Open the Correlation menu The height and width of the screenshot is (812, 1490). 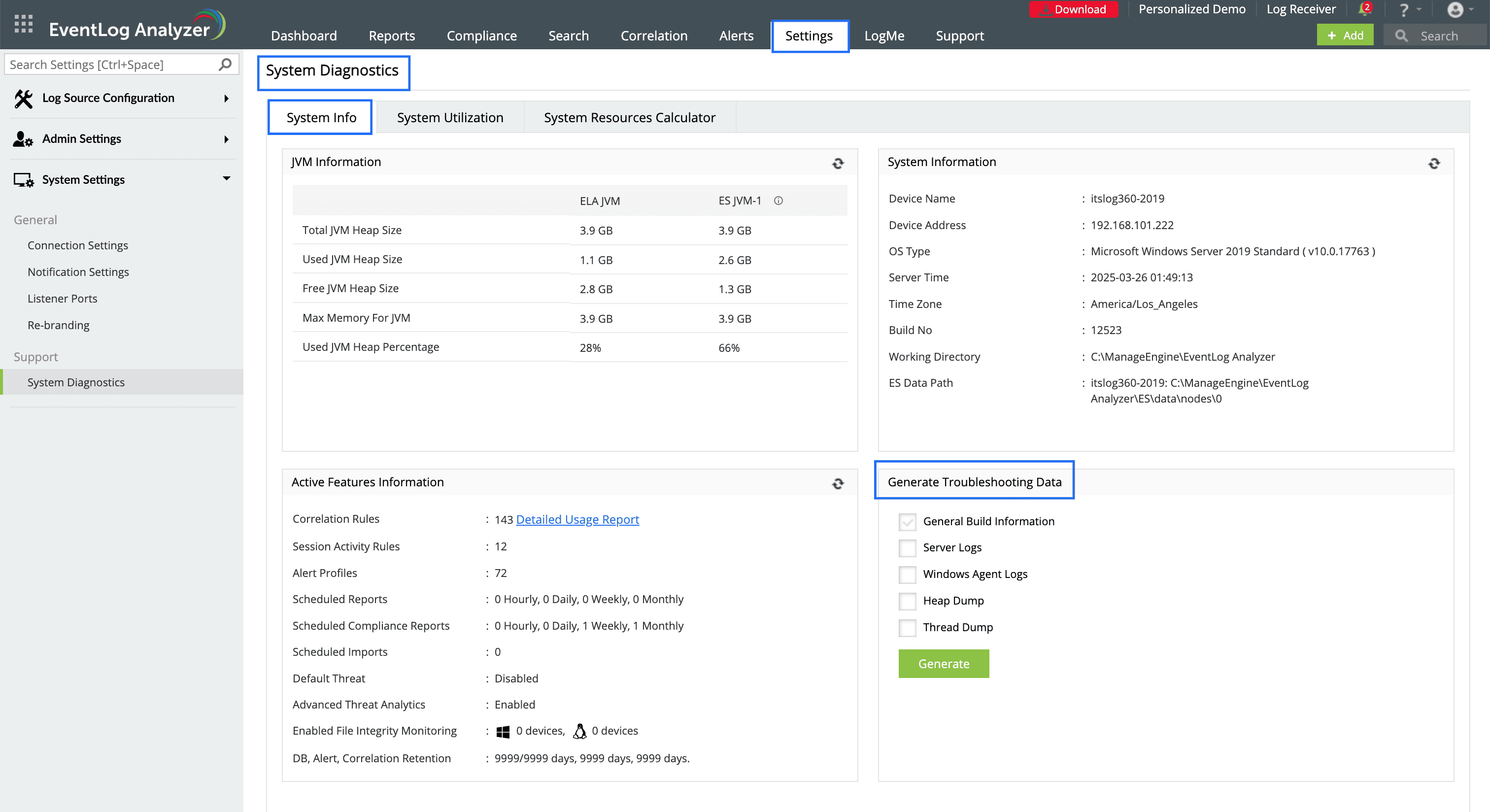[654, 36]
